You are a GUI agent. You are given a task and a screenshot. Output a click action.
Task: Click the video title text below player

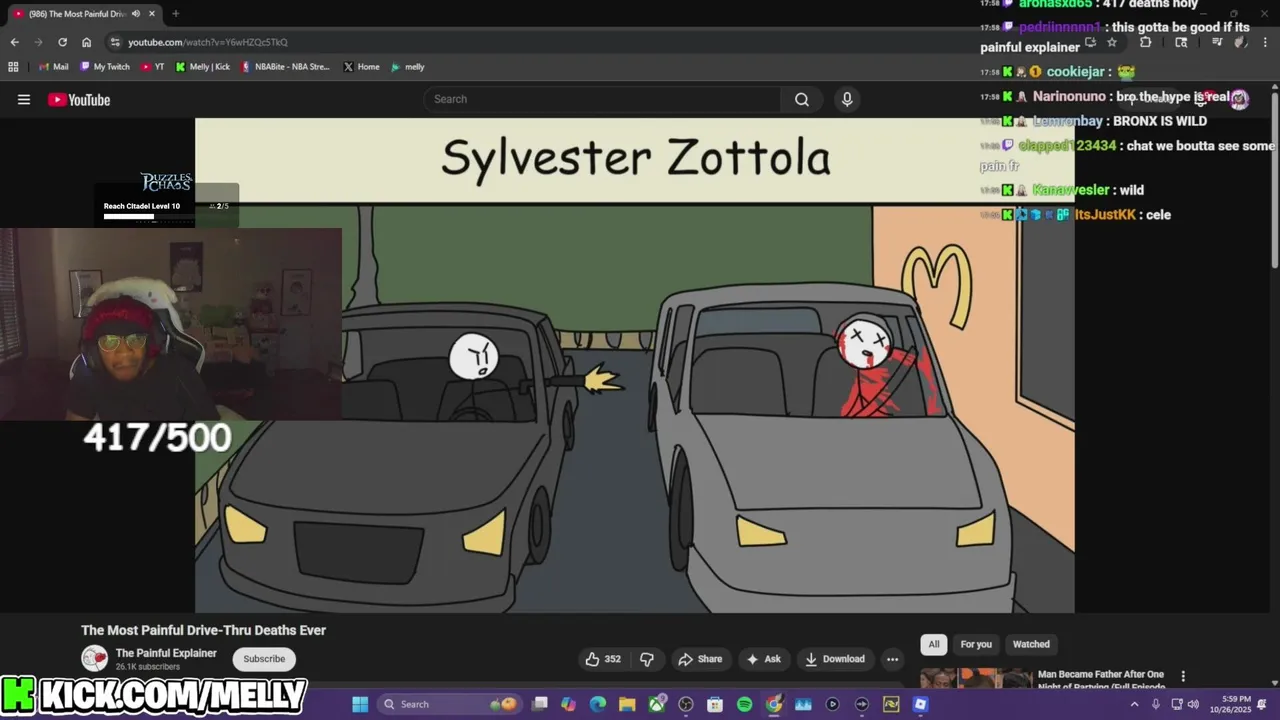tap(204, 630)
